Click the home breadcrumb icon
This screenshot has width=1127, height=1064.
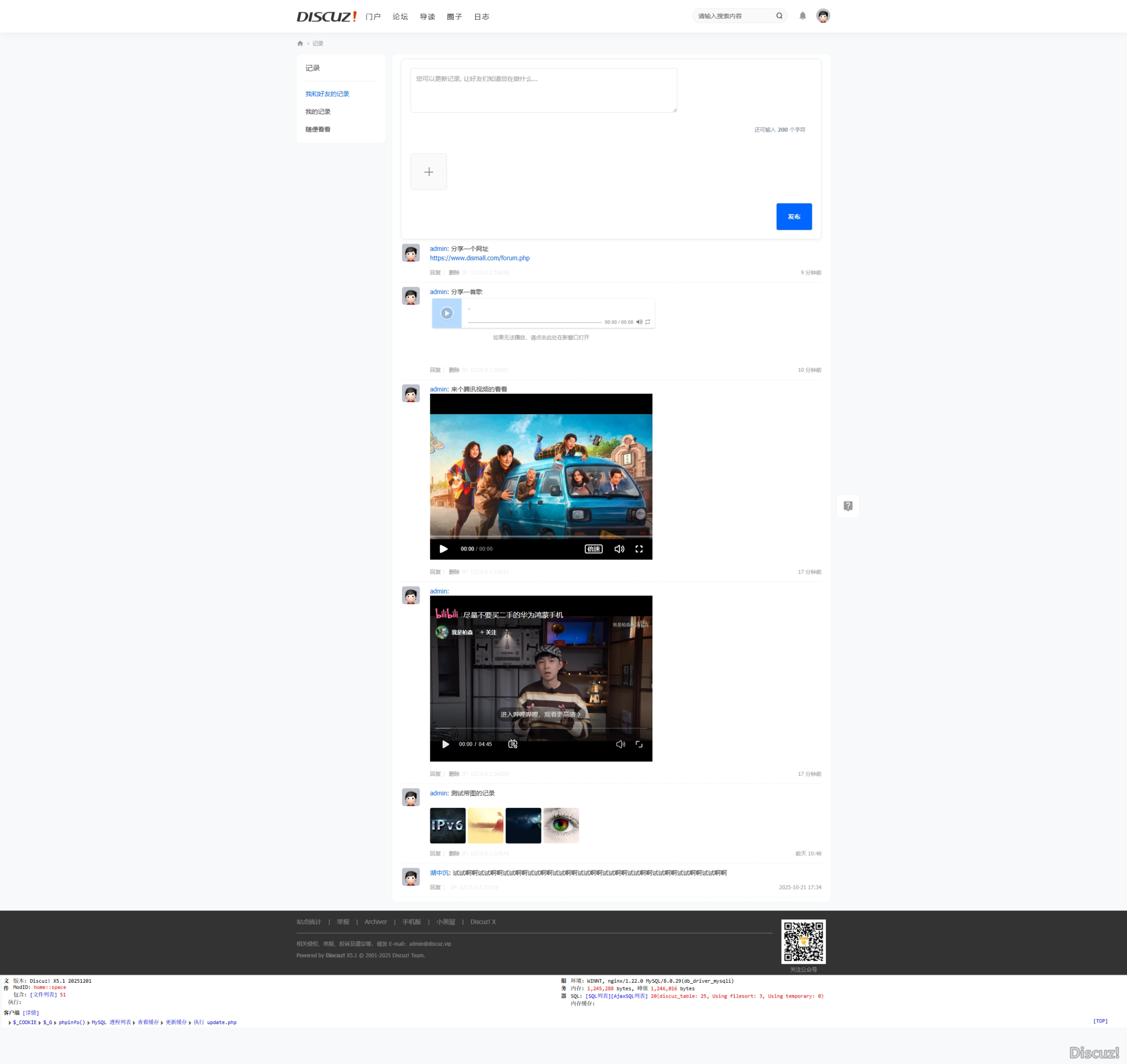tap(300, 44)
